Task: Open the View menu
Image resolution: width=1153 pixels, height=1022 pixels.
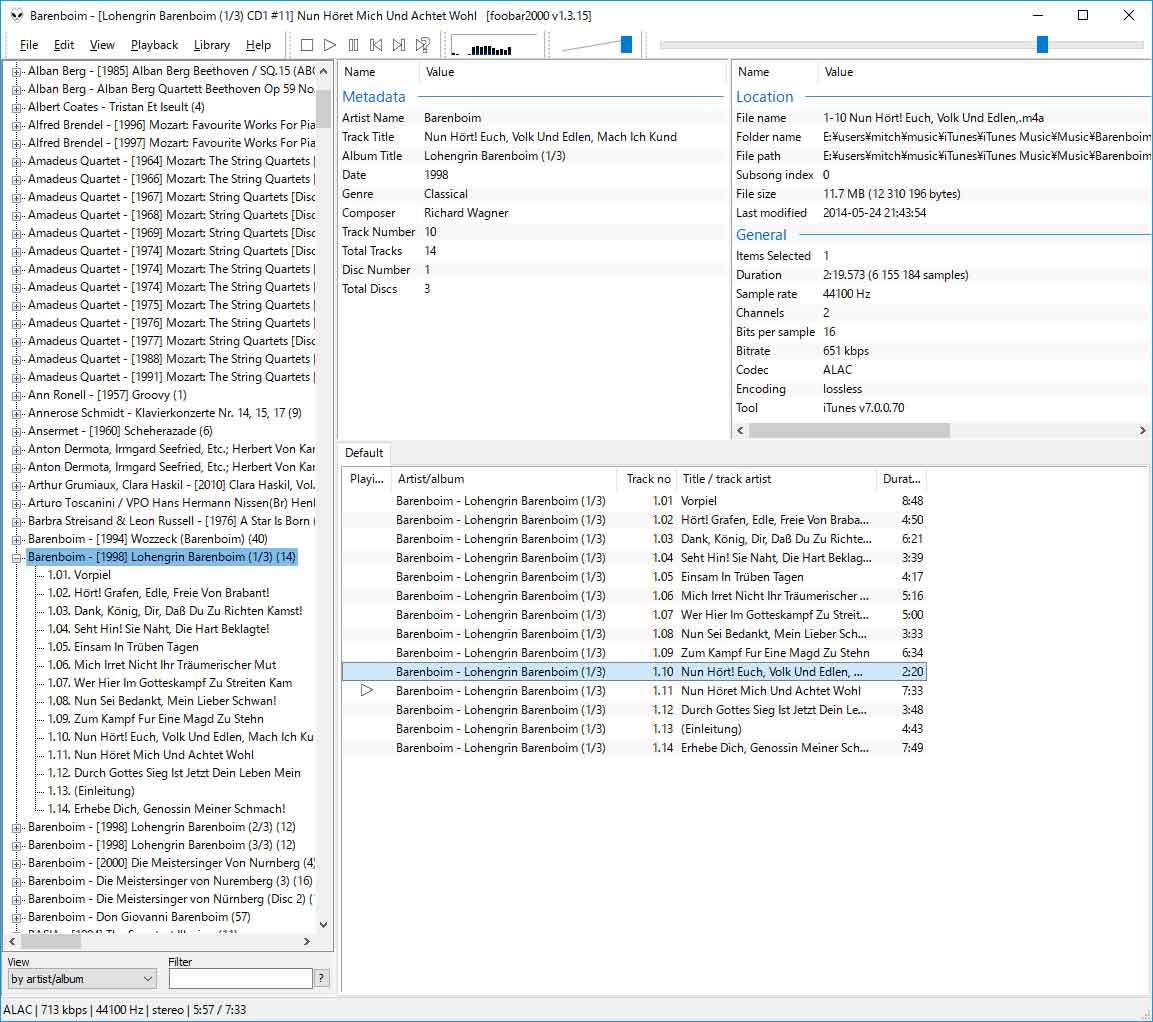Action: click(102, 45)
